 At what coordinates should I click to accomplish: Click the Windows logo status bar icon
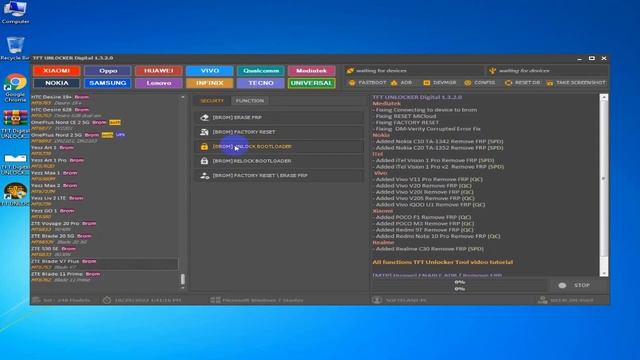[215, 300]
